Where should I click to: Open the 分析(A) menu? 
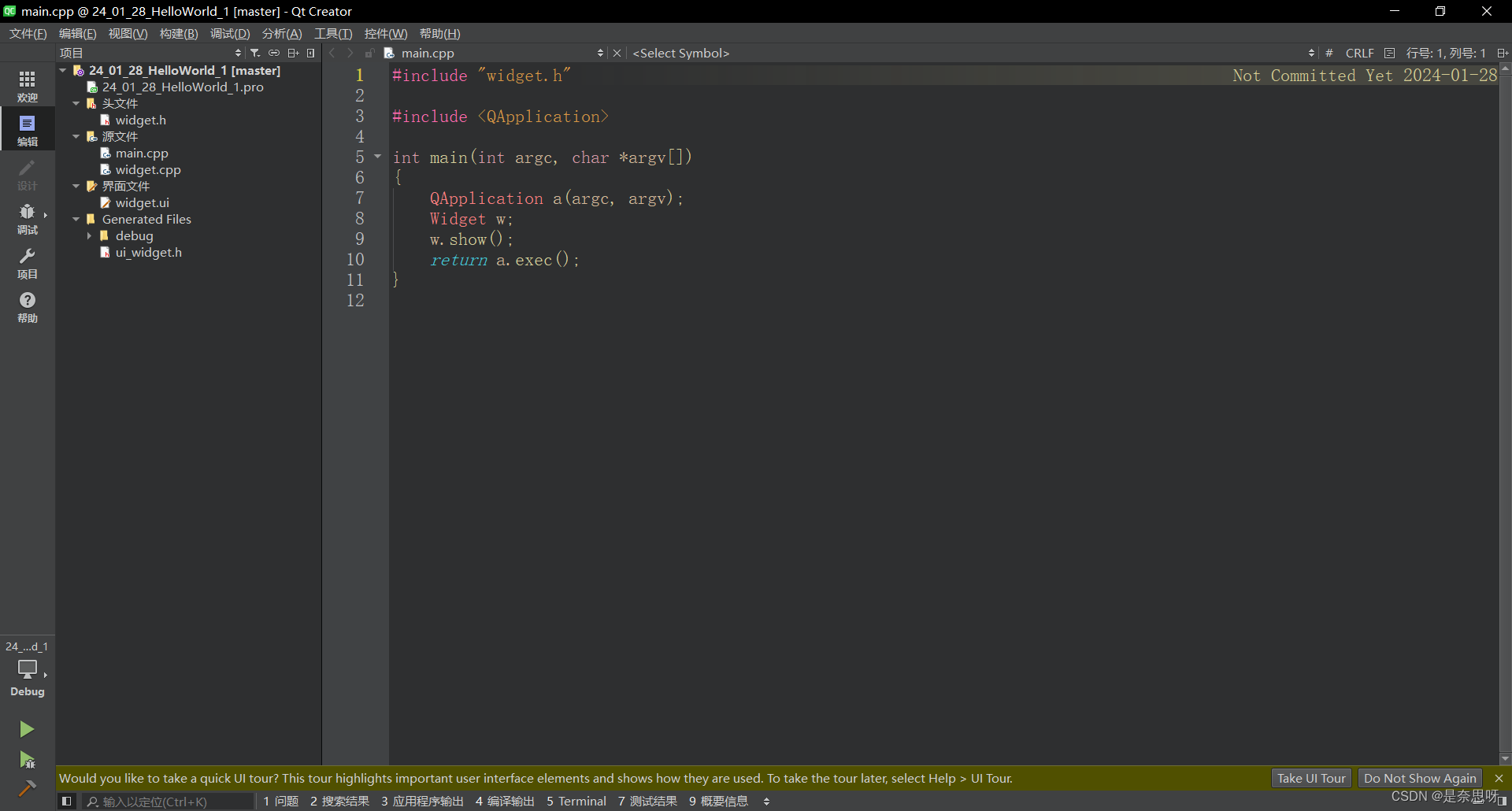tap(282, 33)
